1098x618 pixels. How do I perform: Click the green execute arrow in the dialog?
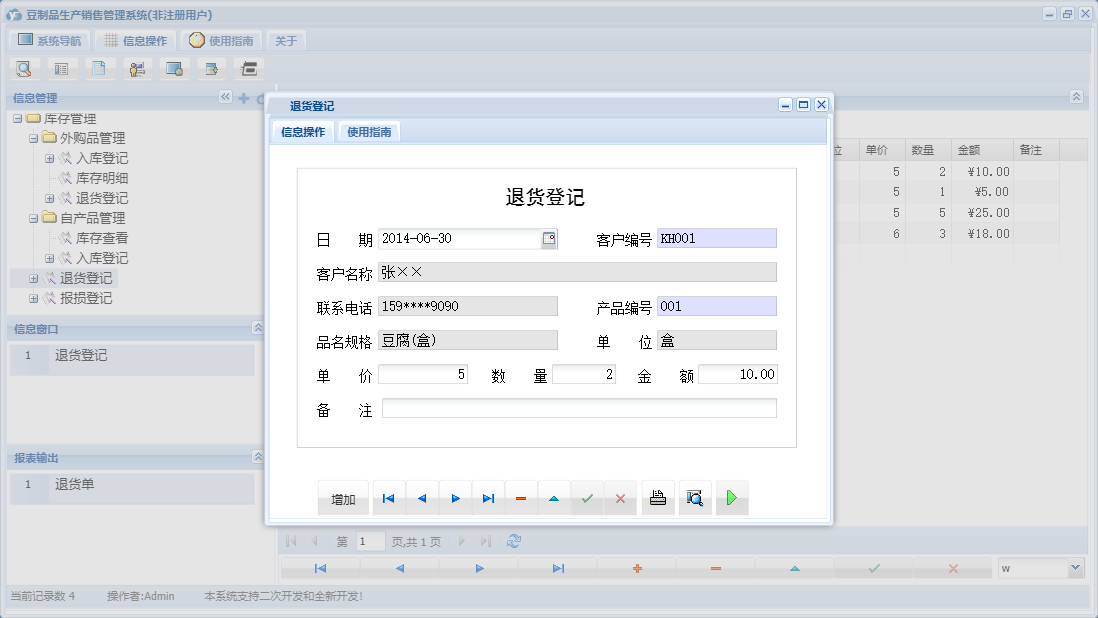pyautogui.click(x=731, y=497)
